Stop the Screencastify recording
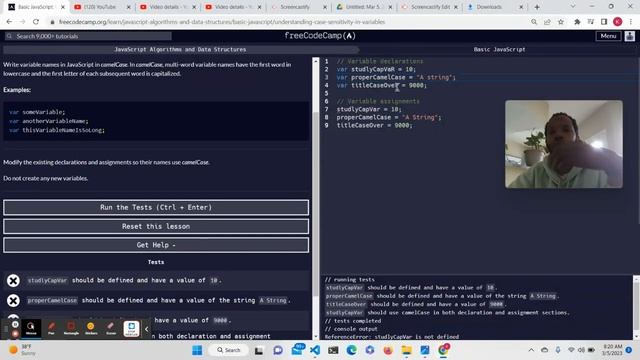The image size is (640, 360). pyautogui.click(x=15, y=333)
